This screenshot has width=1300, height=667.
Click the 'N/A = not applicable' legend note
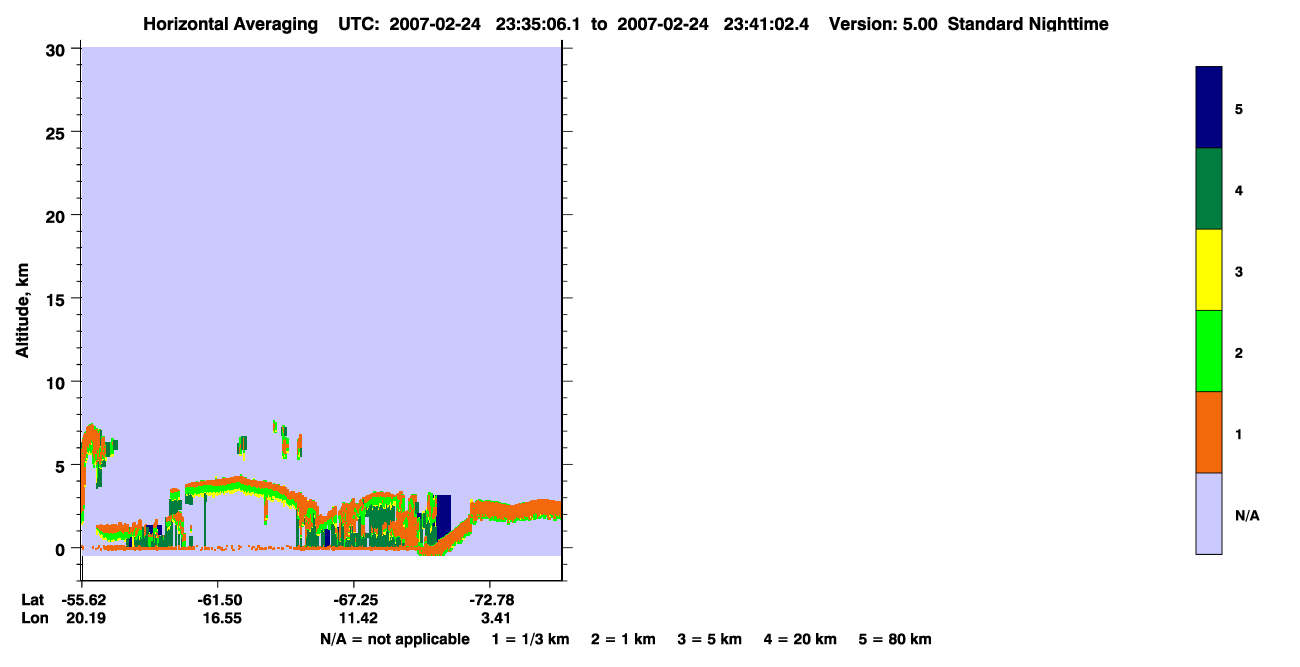pos(394,639)
